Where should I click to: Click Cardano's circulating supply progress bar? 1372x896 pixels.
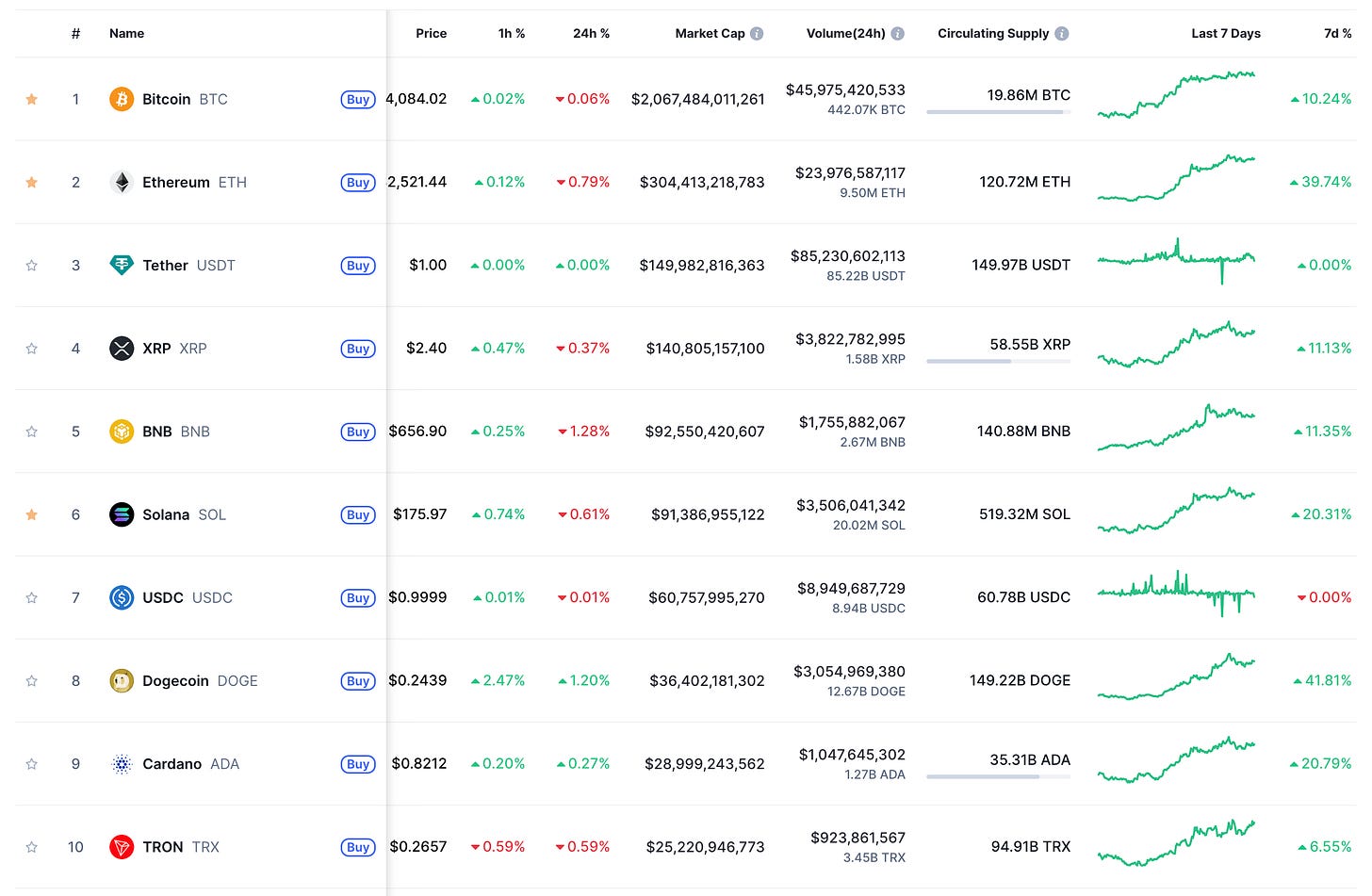pyautogui.click(x=999, y=776)
